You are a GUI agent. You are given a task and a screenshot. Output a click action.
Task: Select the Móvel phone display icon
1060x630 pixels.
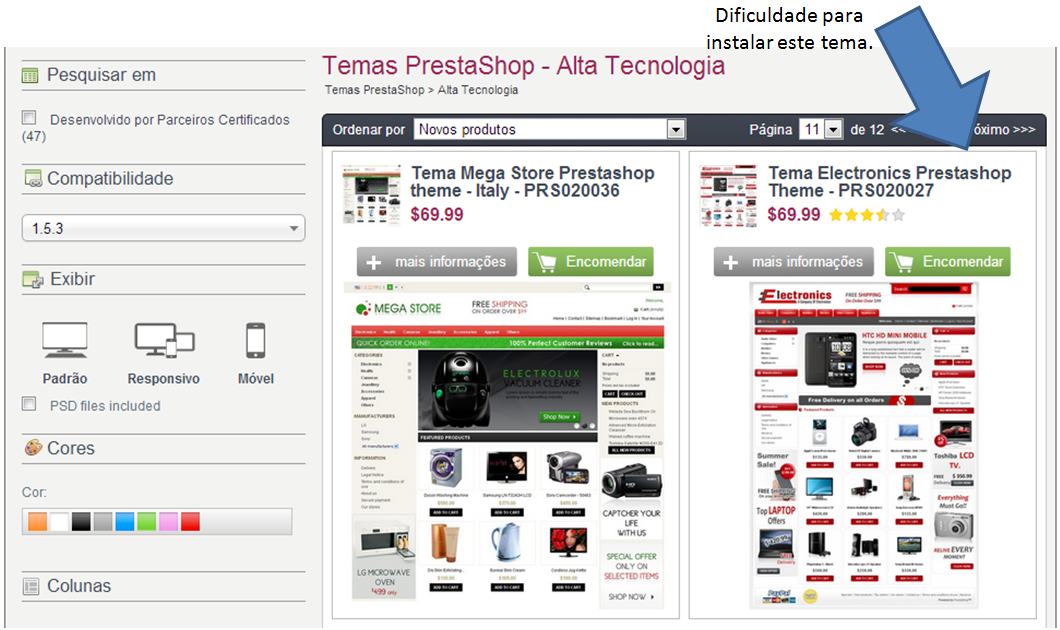pos(256,340)
